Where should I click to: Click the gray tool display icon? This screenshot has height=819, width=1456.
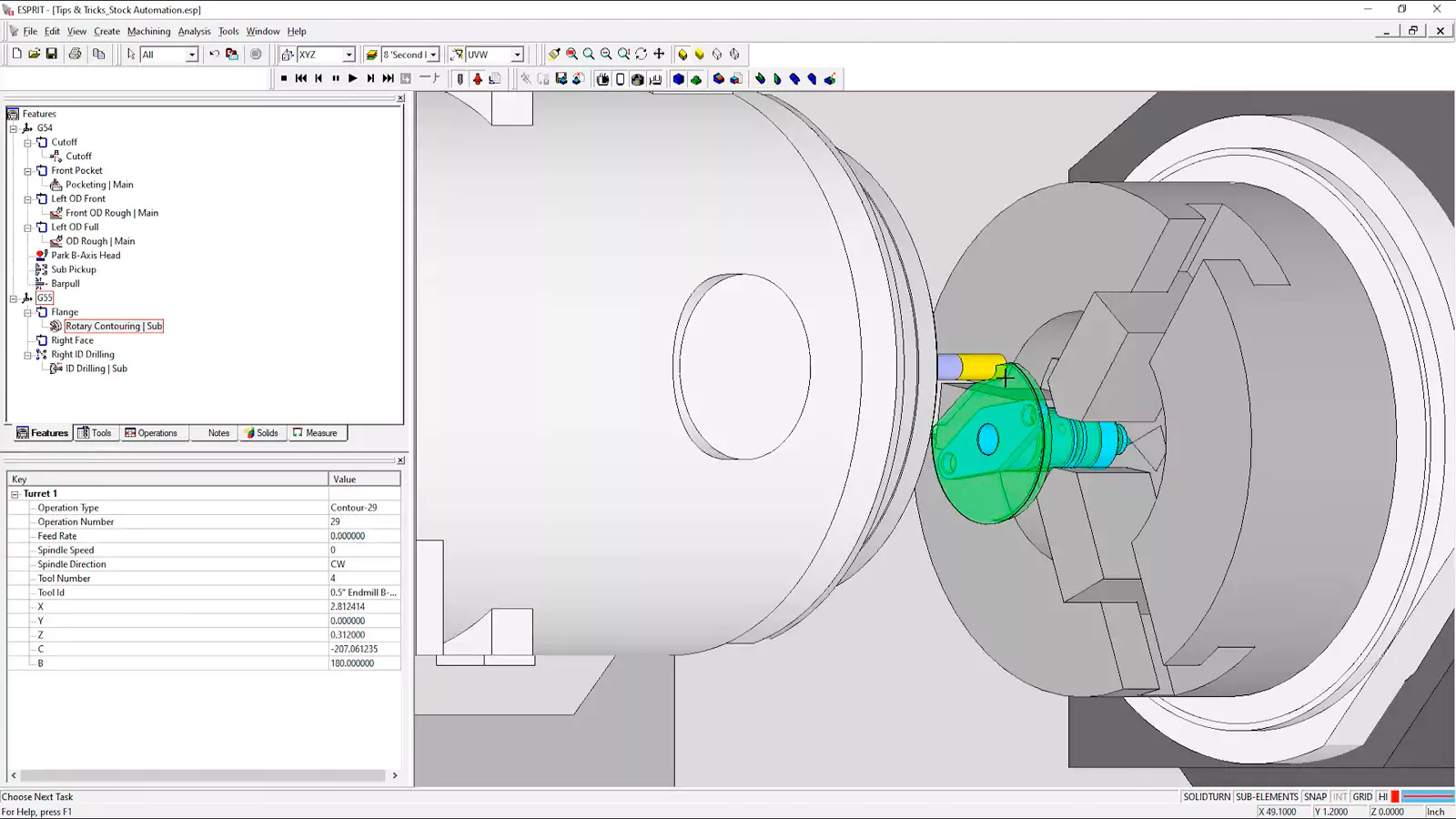pos(460,79)
